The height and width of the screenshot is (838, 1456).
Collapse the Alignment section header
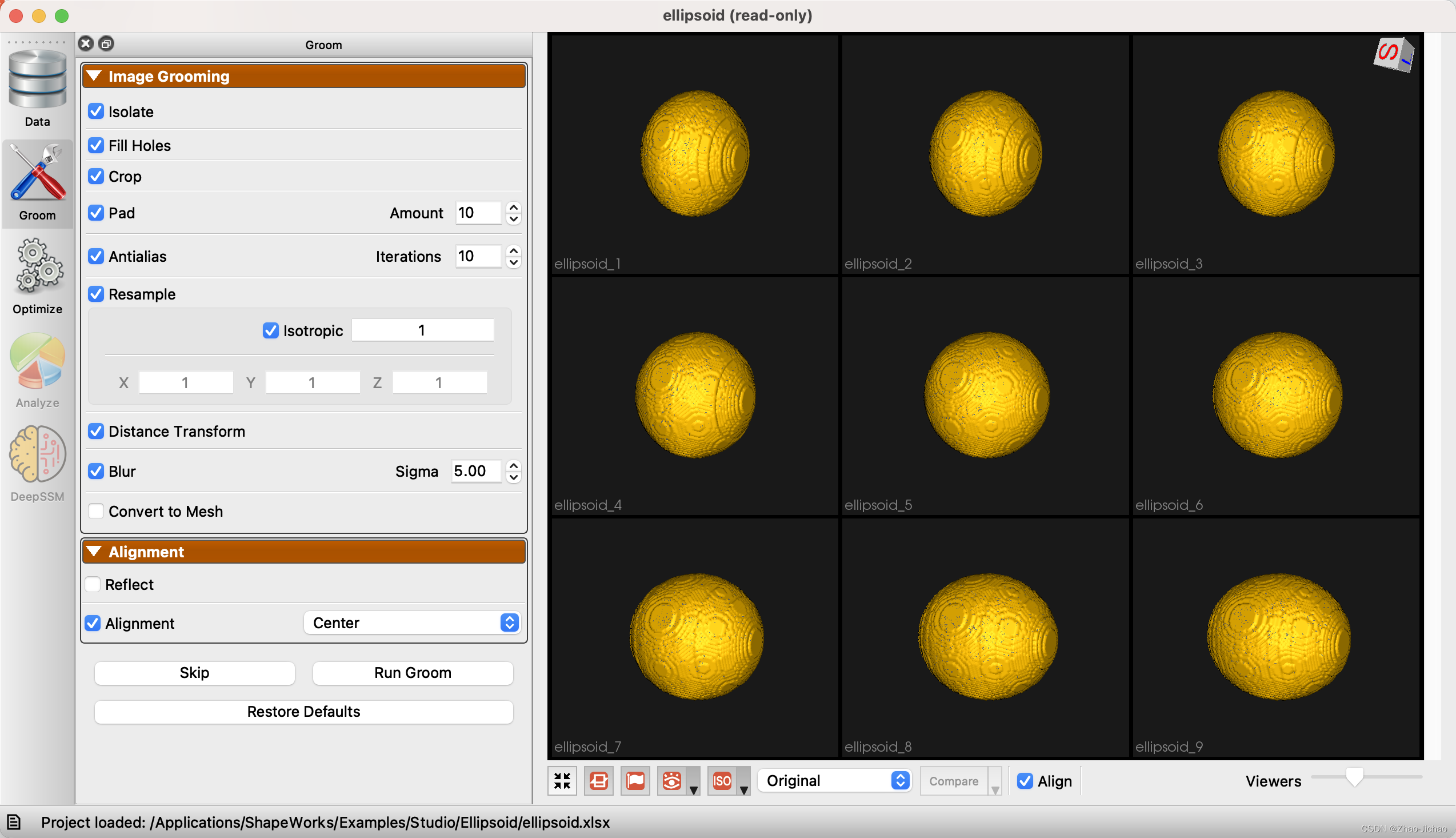[x=94, y=552]
